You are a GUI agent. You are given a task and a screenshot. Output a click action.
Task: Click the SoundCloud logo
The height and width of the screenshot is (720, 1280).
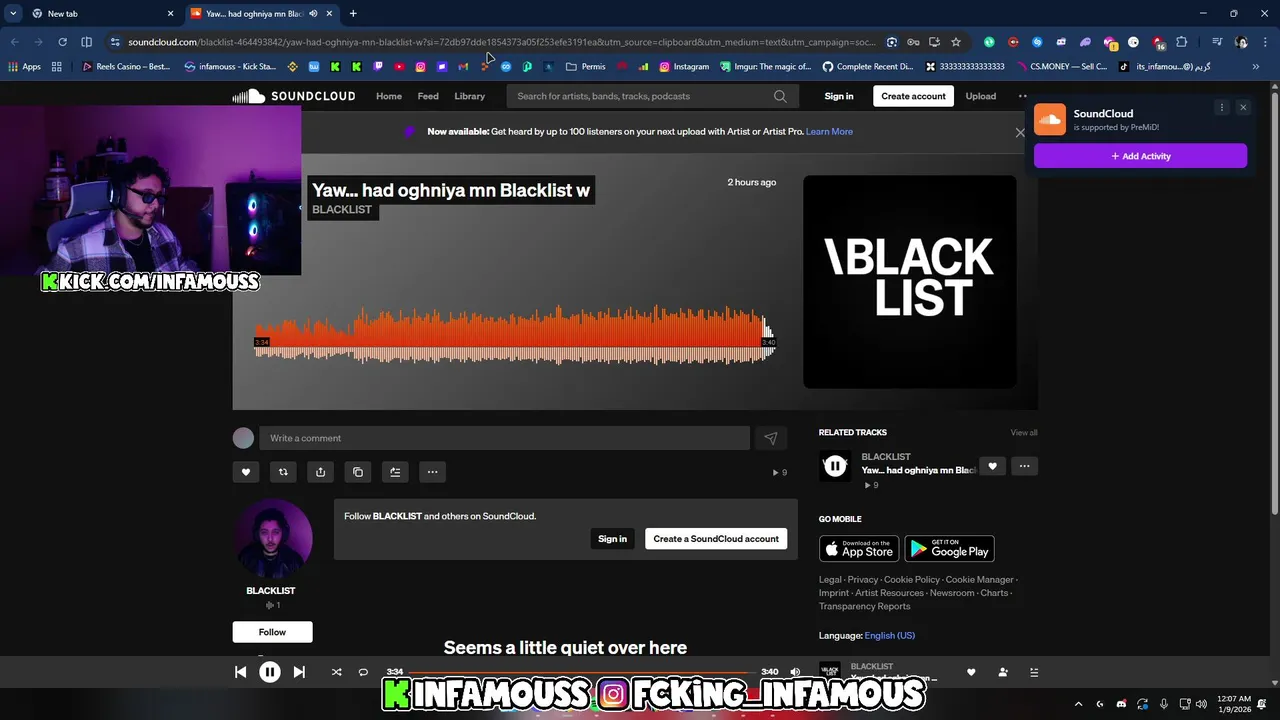(x=294, y=96)
